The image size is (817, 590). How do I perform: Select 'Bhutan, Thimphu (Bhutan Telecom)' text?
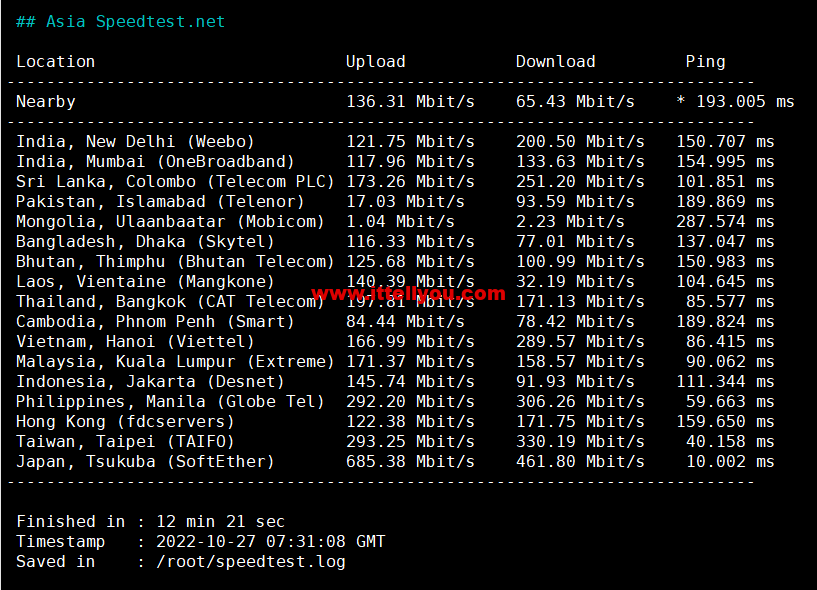coord(175,262)
